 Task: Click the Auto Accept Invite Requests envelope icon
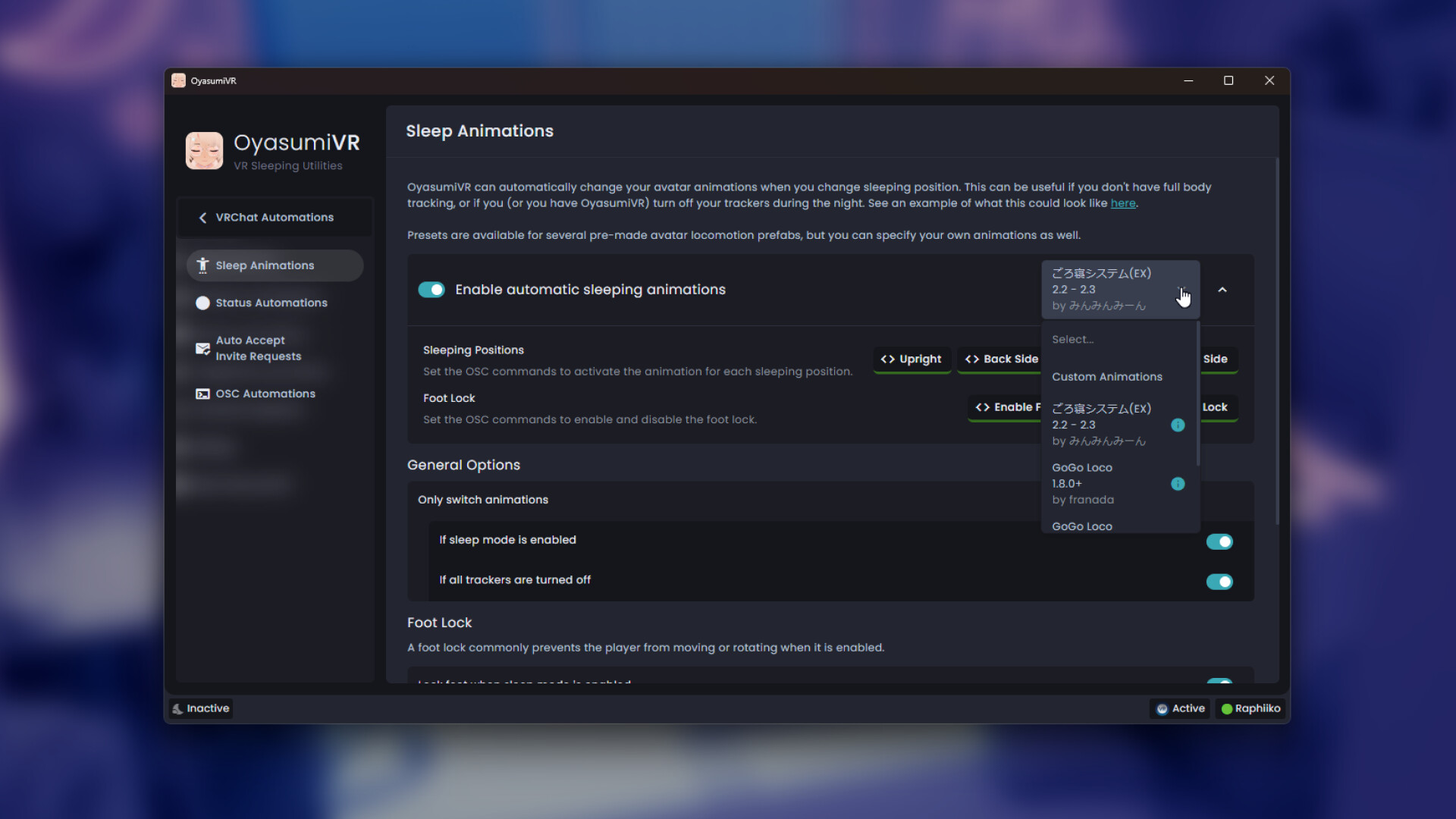(202, 348)
